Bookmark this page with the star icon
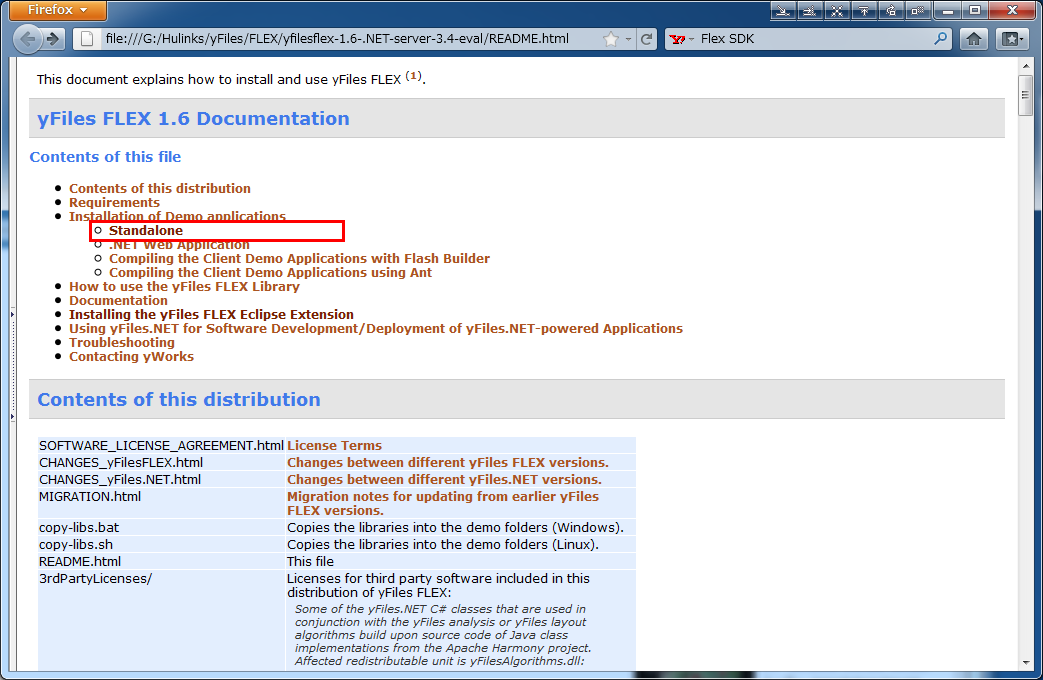 611,39
